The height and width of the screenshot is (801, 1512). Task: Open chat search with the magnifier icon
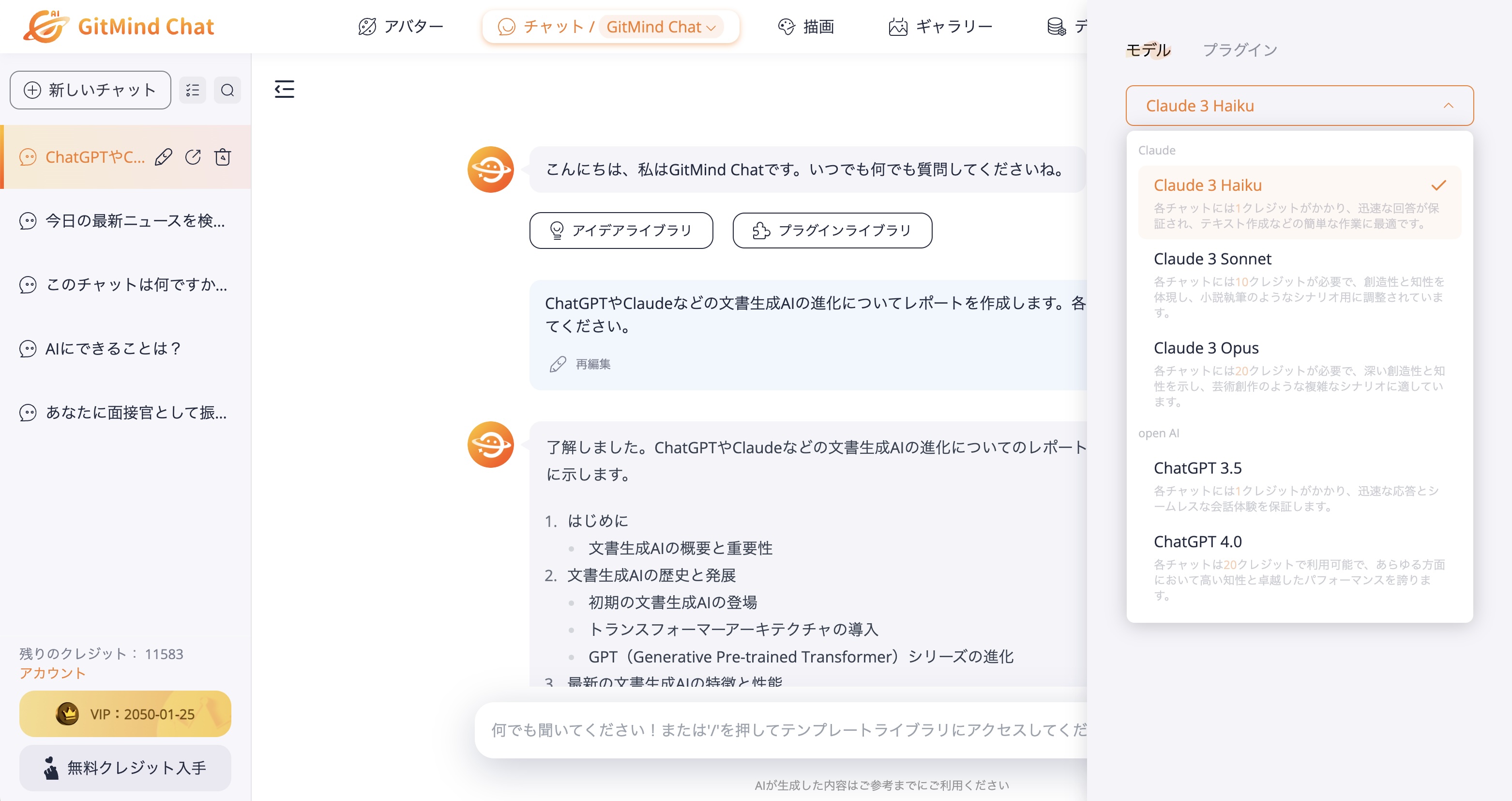point(227,90)
